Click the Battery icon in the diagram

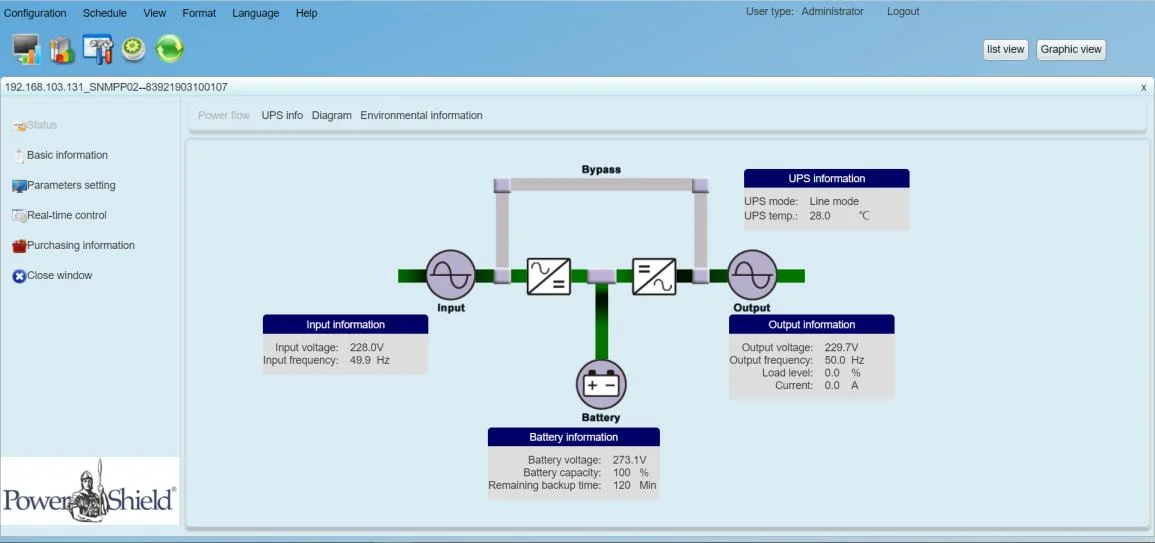601,384
